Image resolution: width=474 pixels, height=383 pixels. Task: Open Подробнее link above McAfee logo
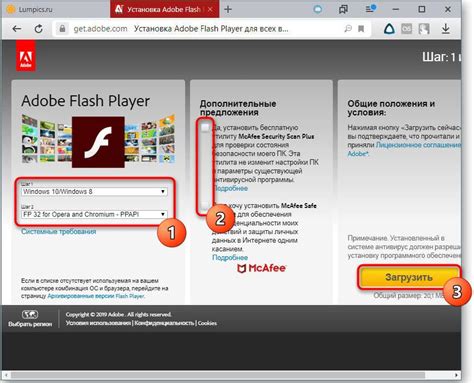230,258
